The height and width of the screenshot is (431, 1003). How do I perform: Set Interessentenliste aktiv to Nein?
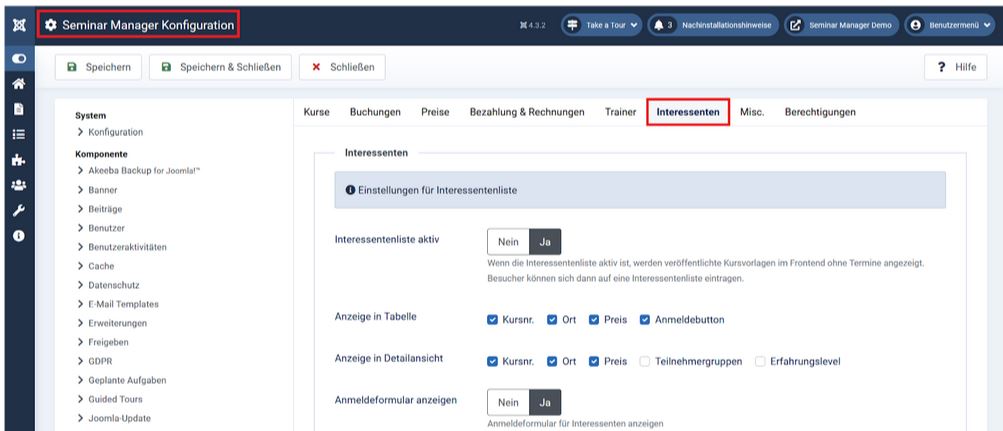tap(508, 242)
